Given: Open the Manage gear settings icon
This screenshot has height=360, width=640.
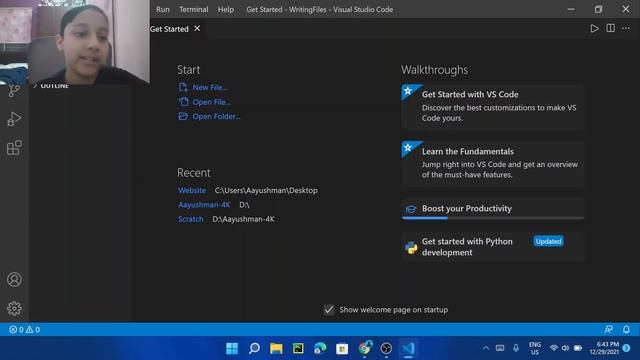Looking at the screenshot, I should 14,308.
